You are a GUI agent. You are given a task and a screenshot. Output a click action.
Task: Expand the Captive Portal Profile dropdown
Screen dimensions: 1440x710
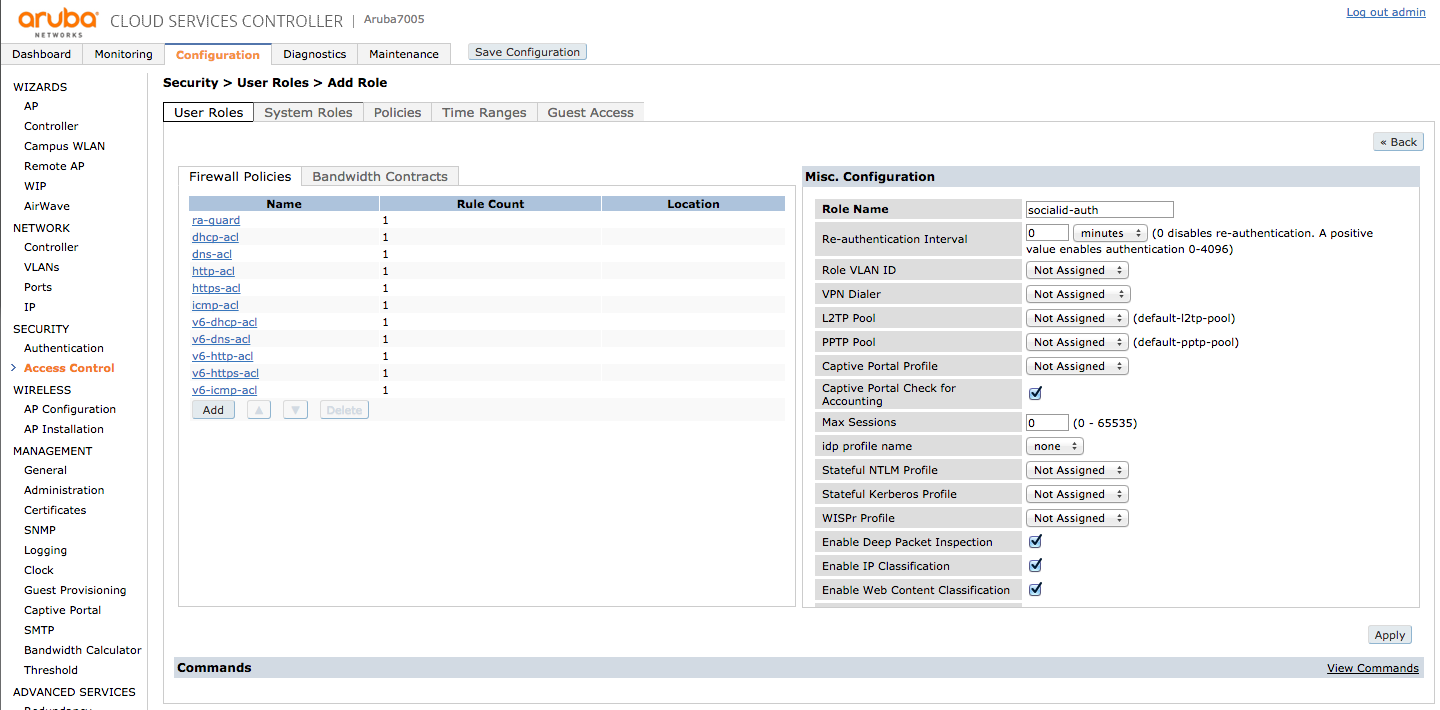[x=1077, y=366]
